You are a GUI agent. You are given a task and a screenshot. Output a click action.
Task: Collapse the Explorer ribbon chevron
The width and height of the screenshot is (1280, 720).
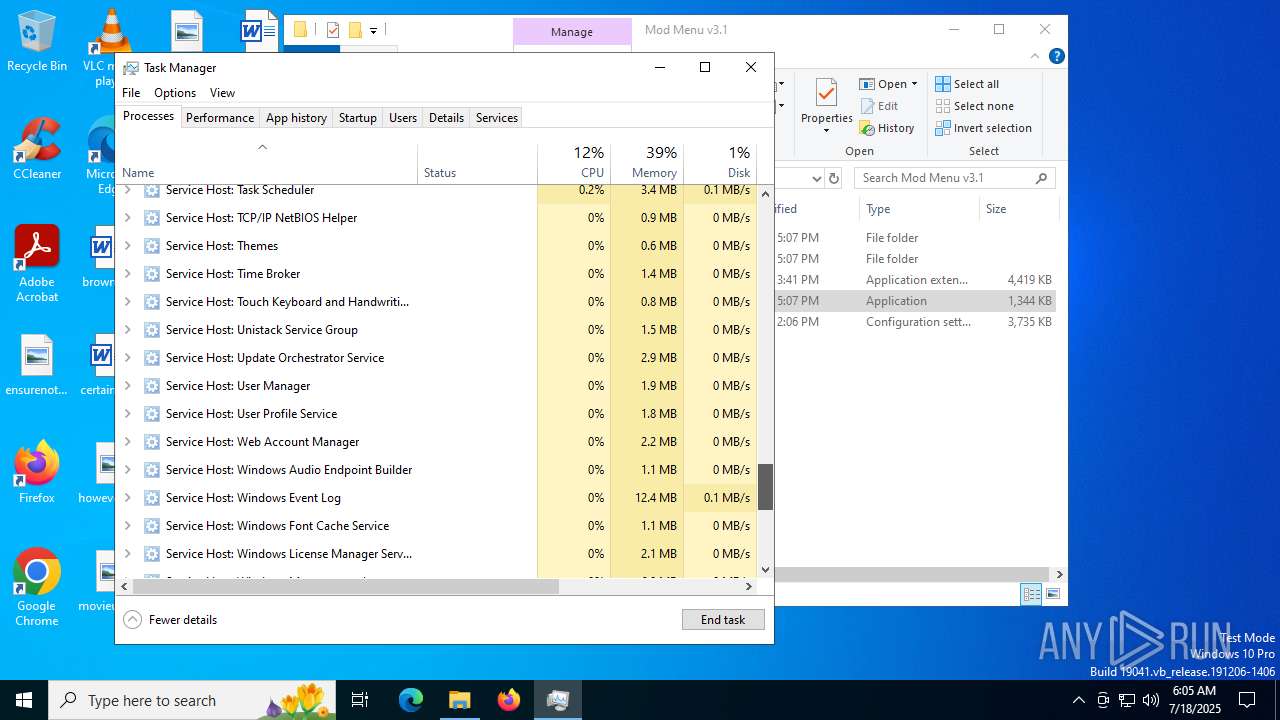pos(1035,56)
